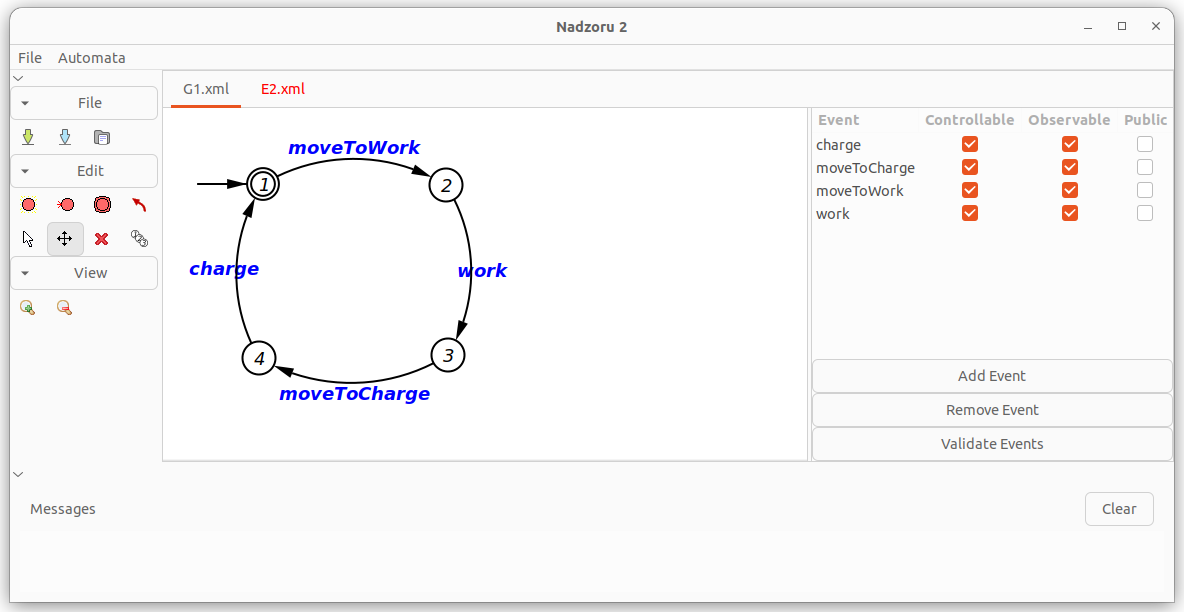Click the stacked documents icon under File

pos(102,137)
